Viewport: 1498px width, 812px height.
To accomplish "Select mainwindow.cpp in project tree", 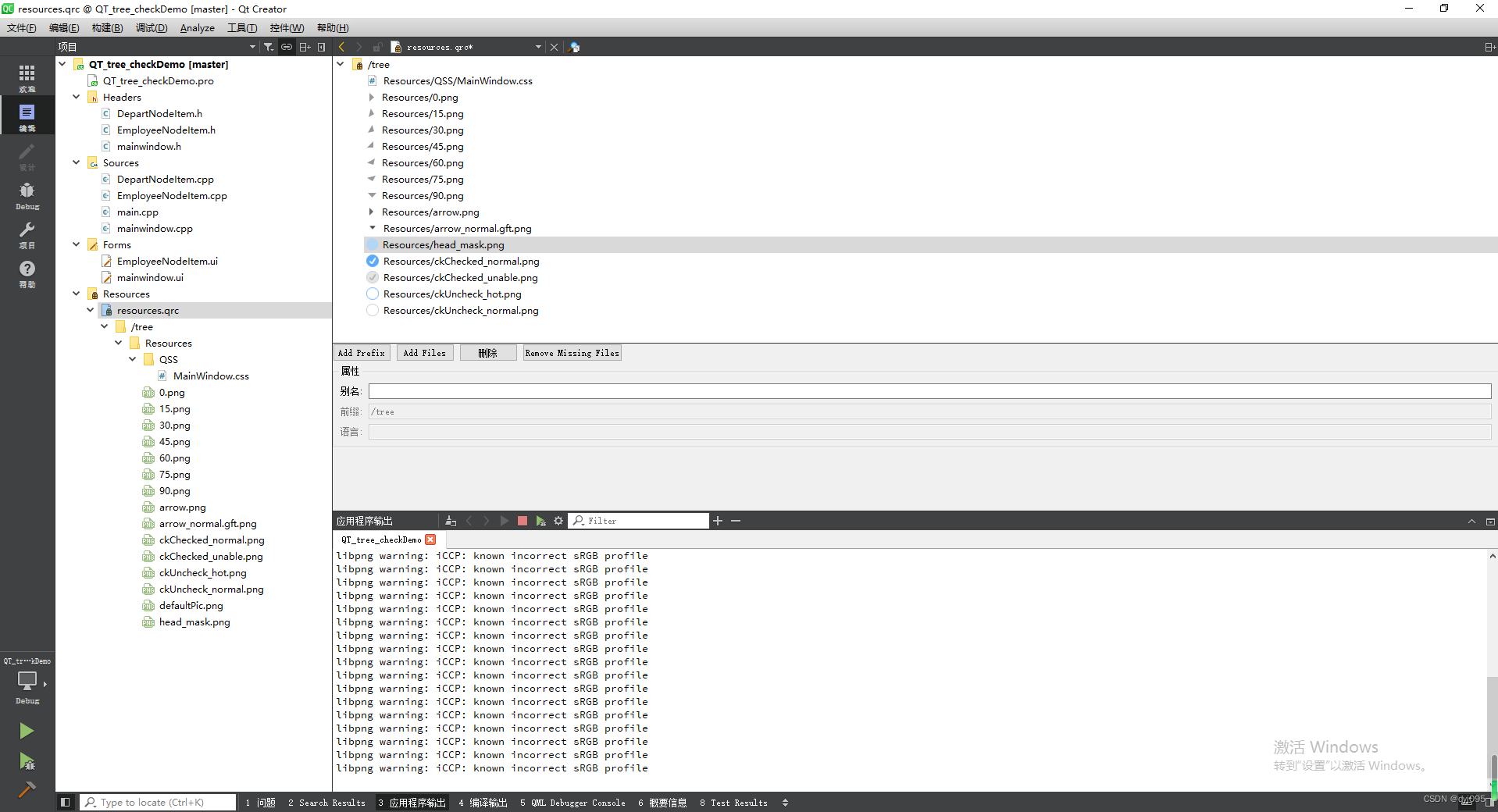I will [x=155, y=228].
